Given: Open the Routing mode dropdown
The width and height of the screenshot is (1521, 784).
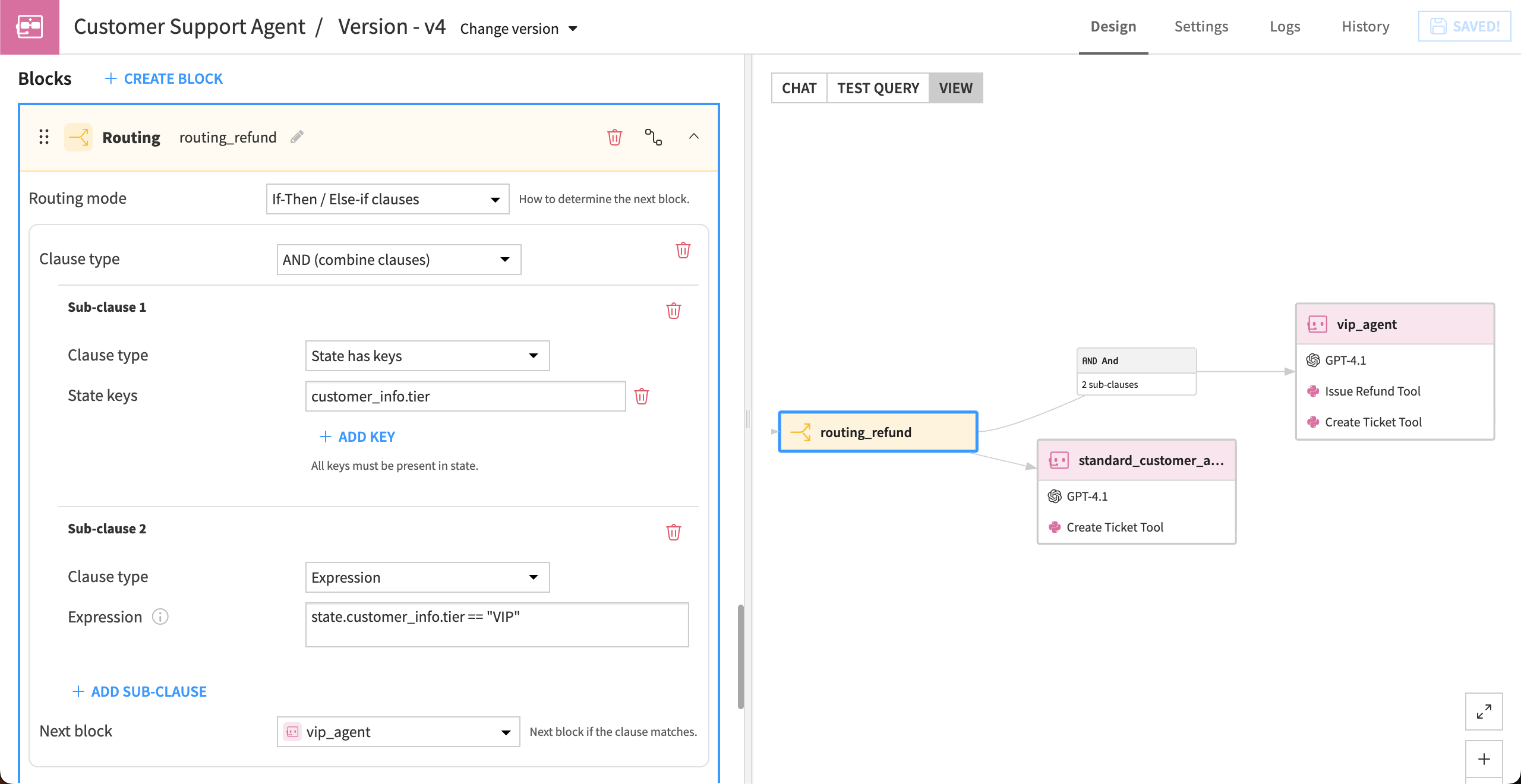Looking at the screenshot, I should click(387, 199).
